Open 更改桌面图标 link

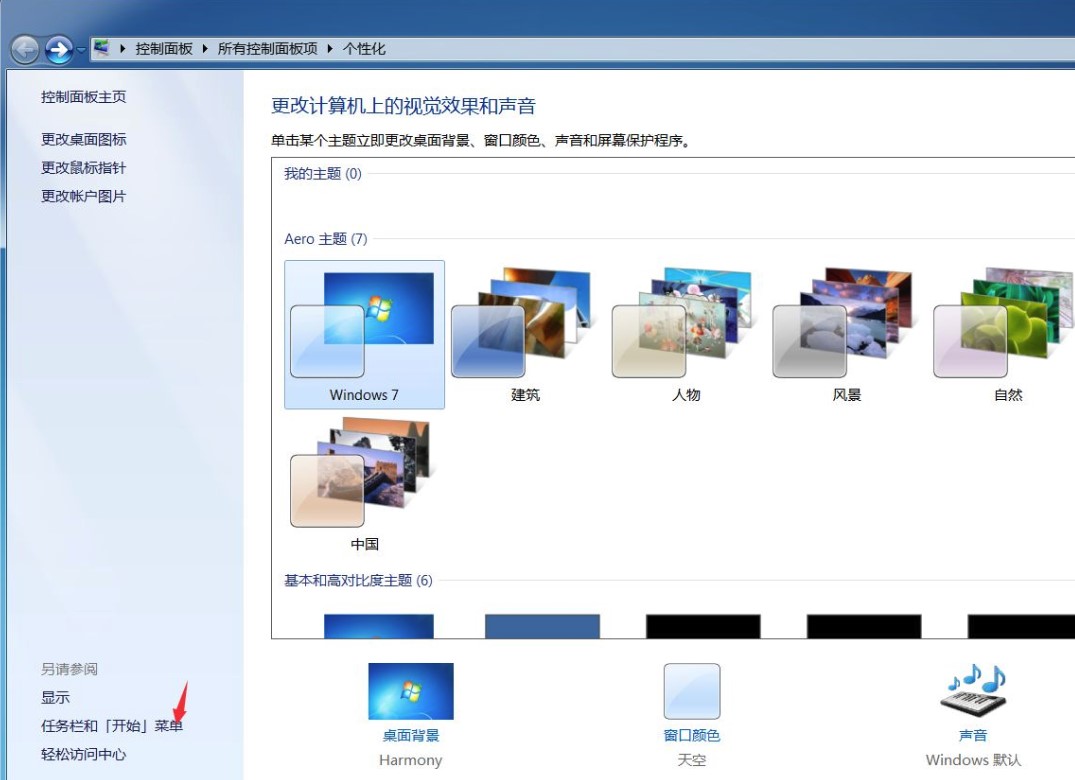coord(84,139)
